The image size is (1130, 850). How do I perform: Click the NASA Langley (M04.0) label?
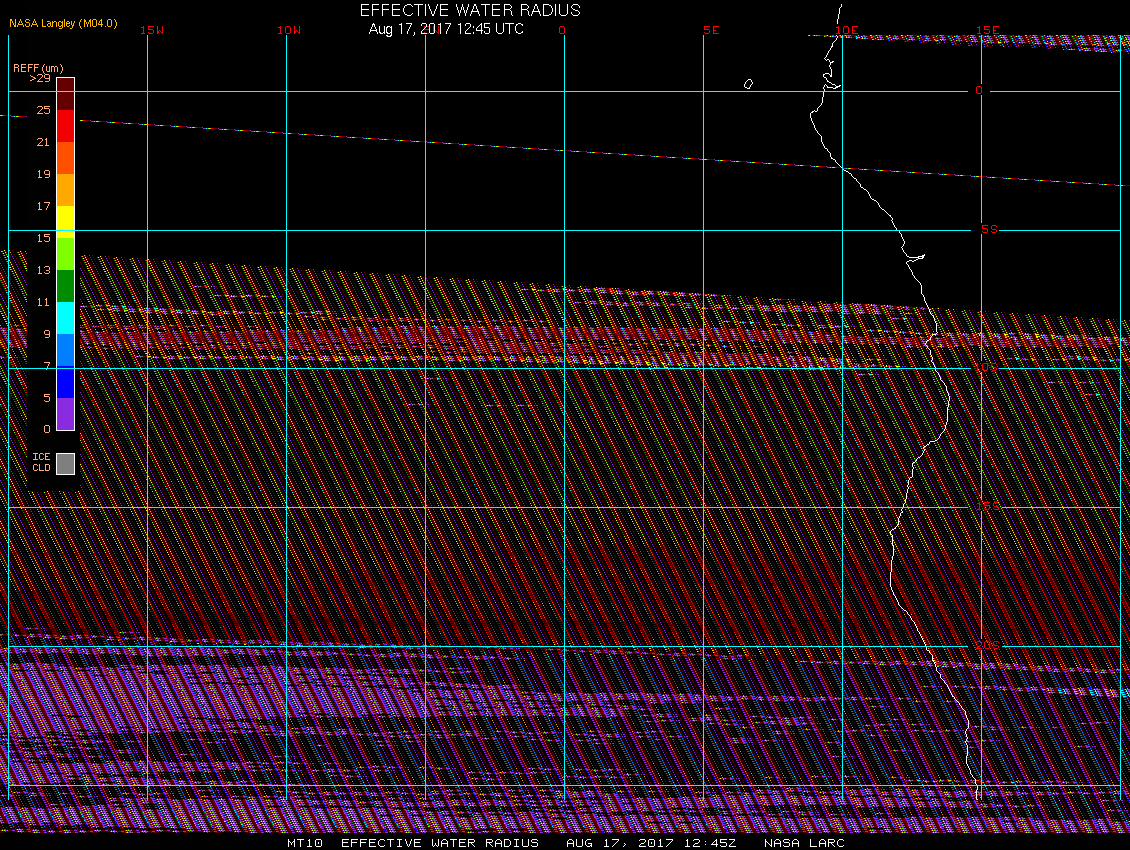click(x=63, y=23)
